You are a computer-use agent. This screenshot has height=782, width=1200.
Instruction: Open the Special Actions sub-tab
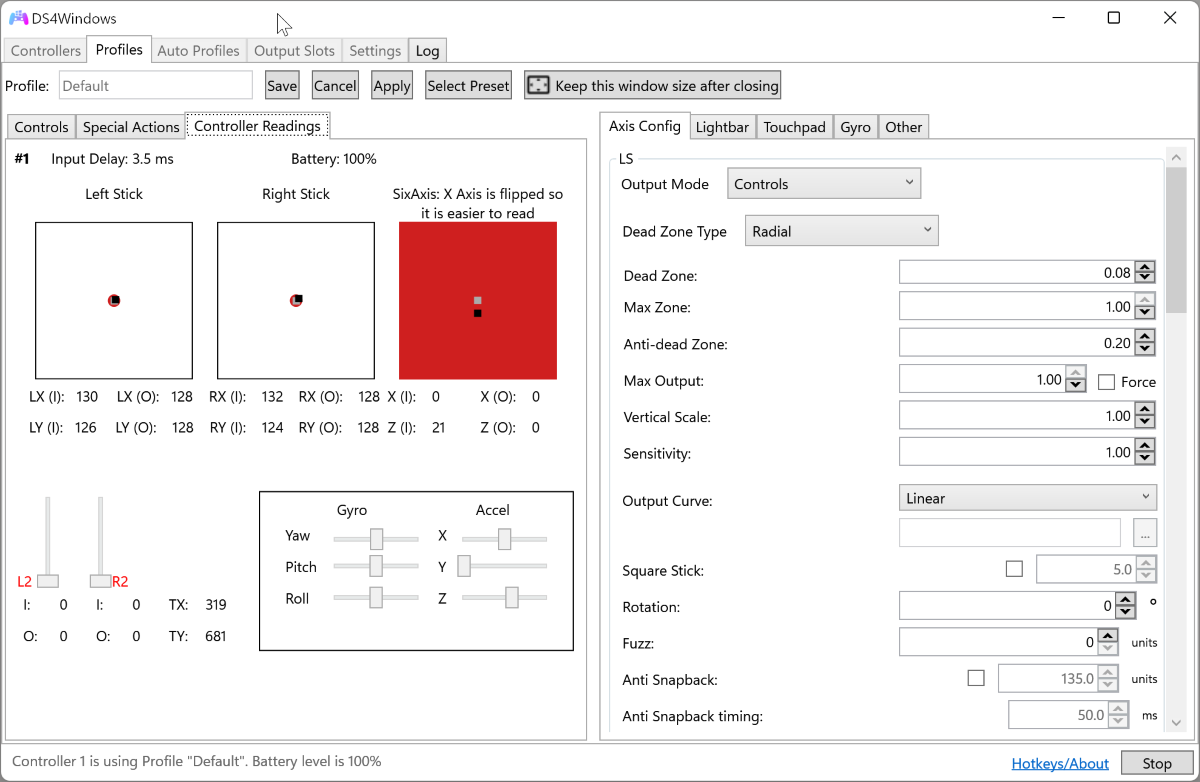pos(131,127)
